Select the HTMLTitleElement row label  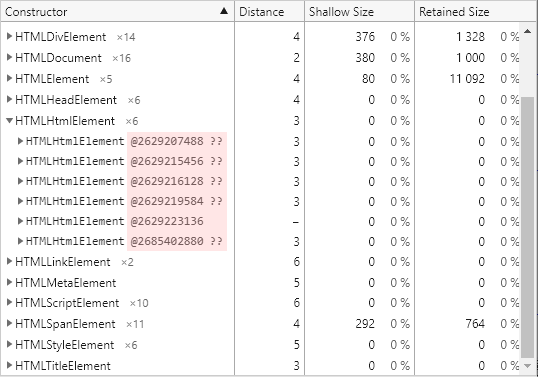click(x=63, y=366)
